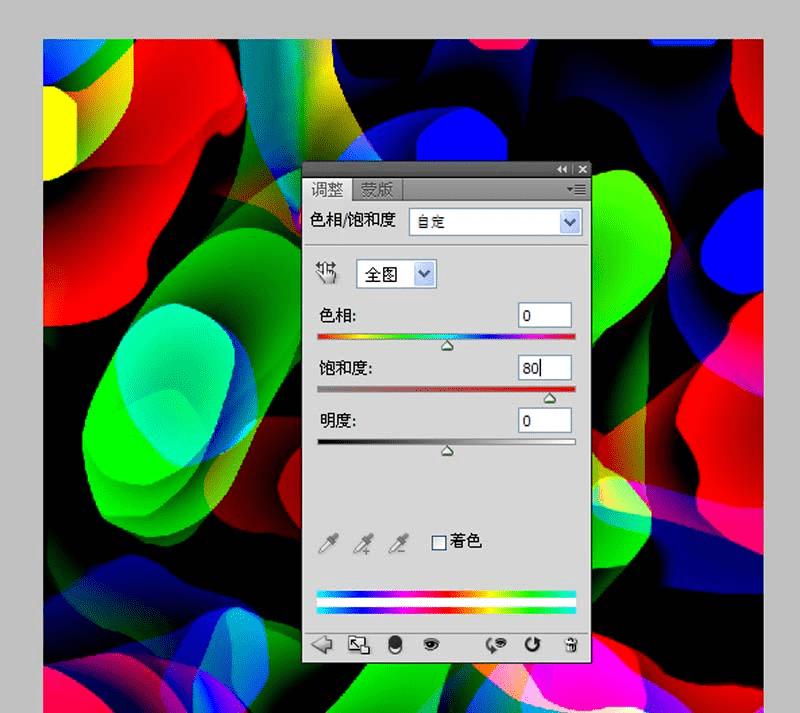Click the 色相 value field
This screenshot has width=800, height=713.
[544, 315]
